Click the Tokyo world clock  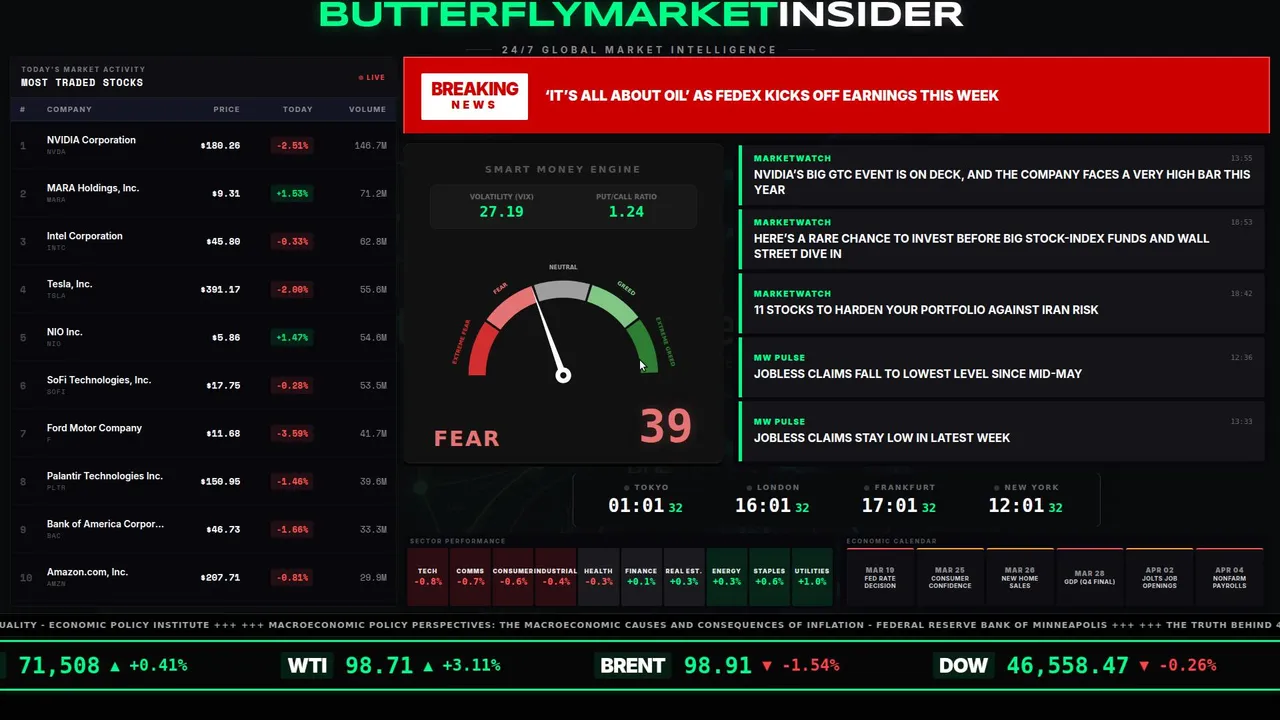pos(645,499)
